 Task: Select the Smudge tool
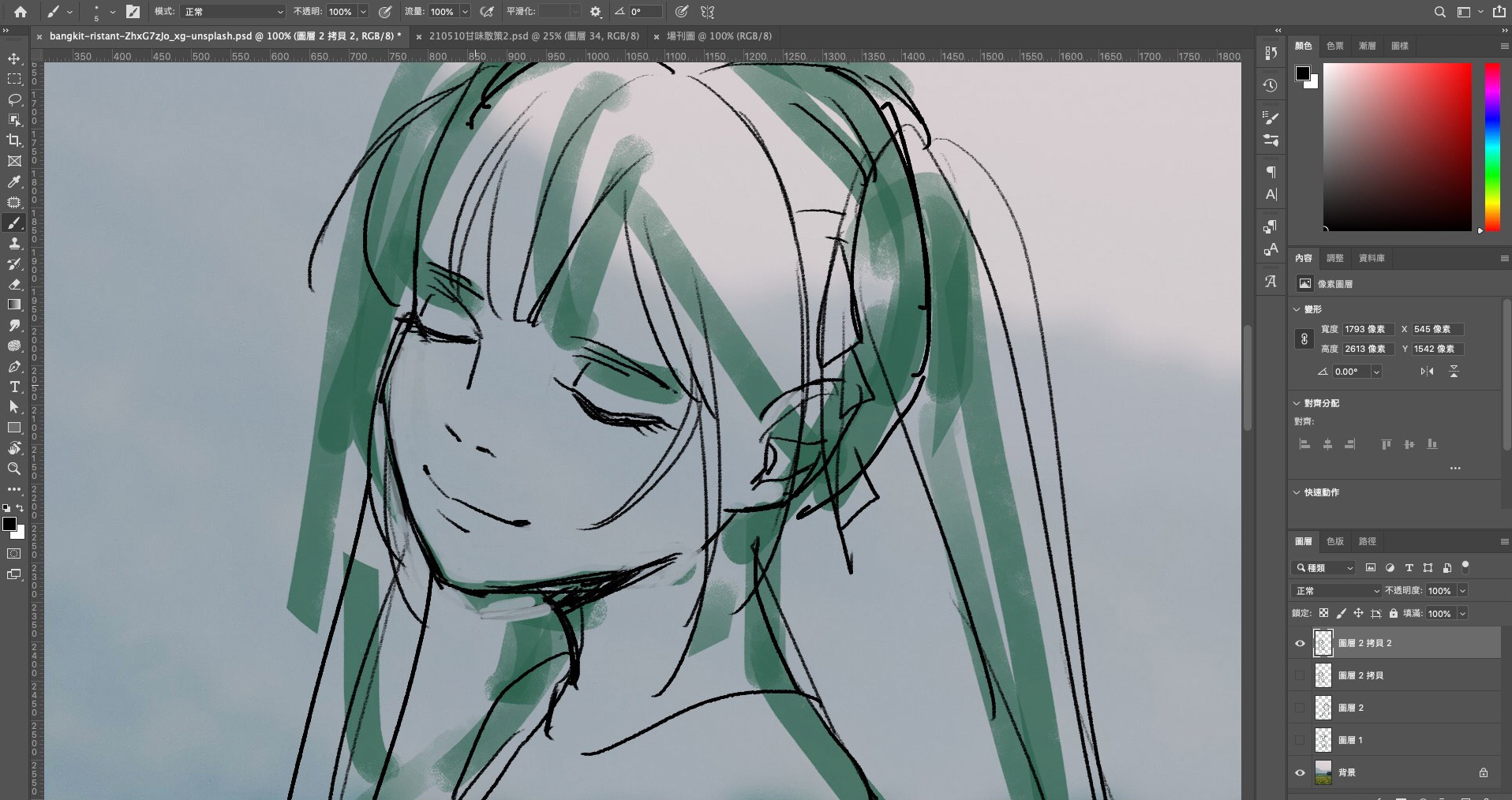click(x=14, y=325)
